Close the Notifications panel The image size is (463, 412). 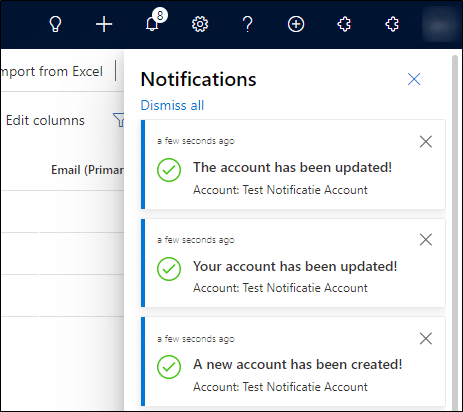pyautogui.click(x=414, y=79)
